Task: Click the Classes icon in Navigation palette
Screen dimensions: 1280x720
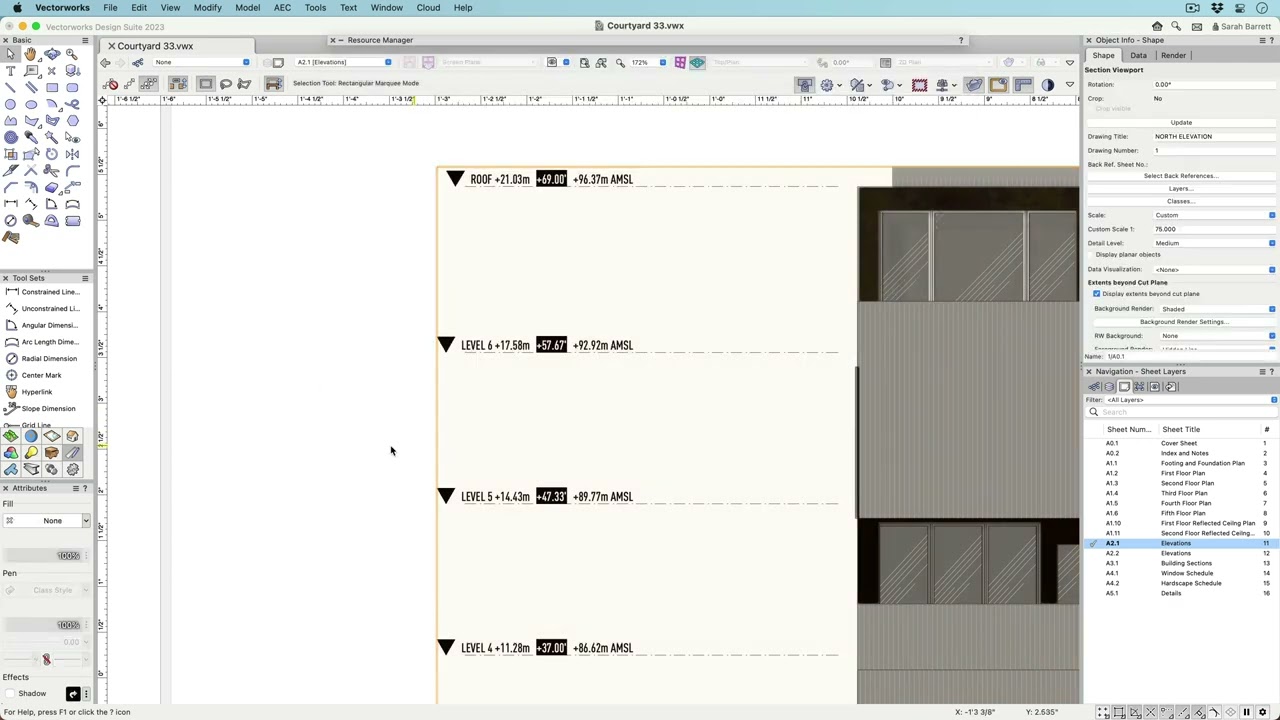Action: click(x=1094, y=387)
